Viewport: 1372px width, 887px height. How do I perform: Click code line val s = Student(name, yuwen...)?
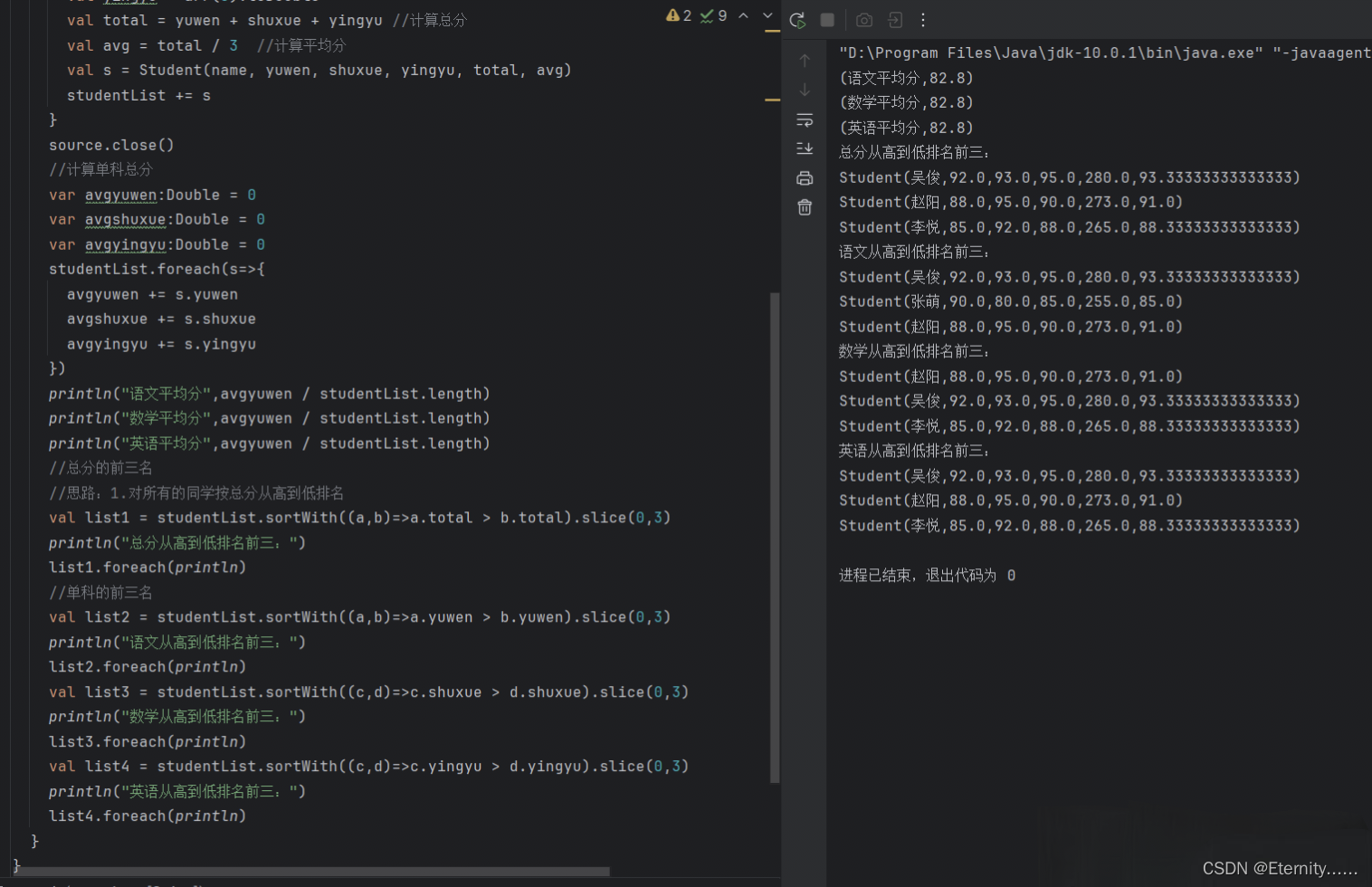[319, 70]
